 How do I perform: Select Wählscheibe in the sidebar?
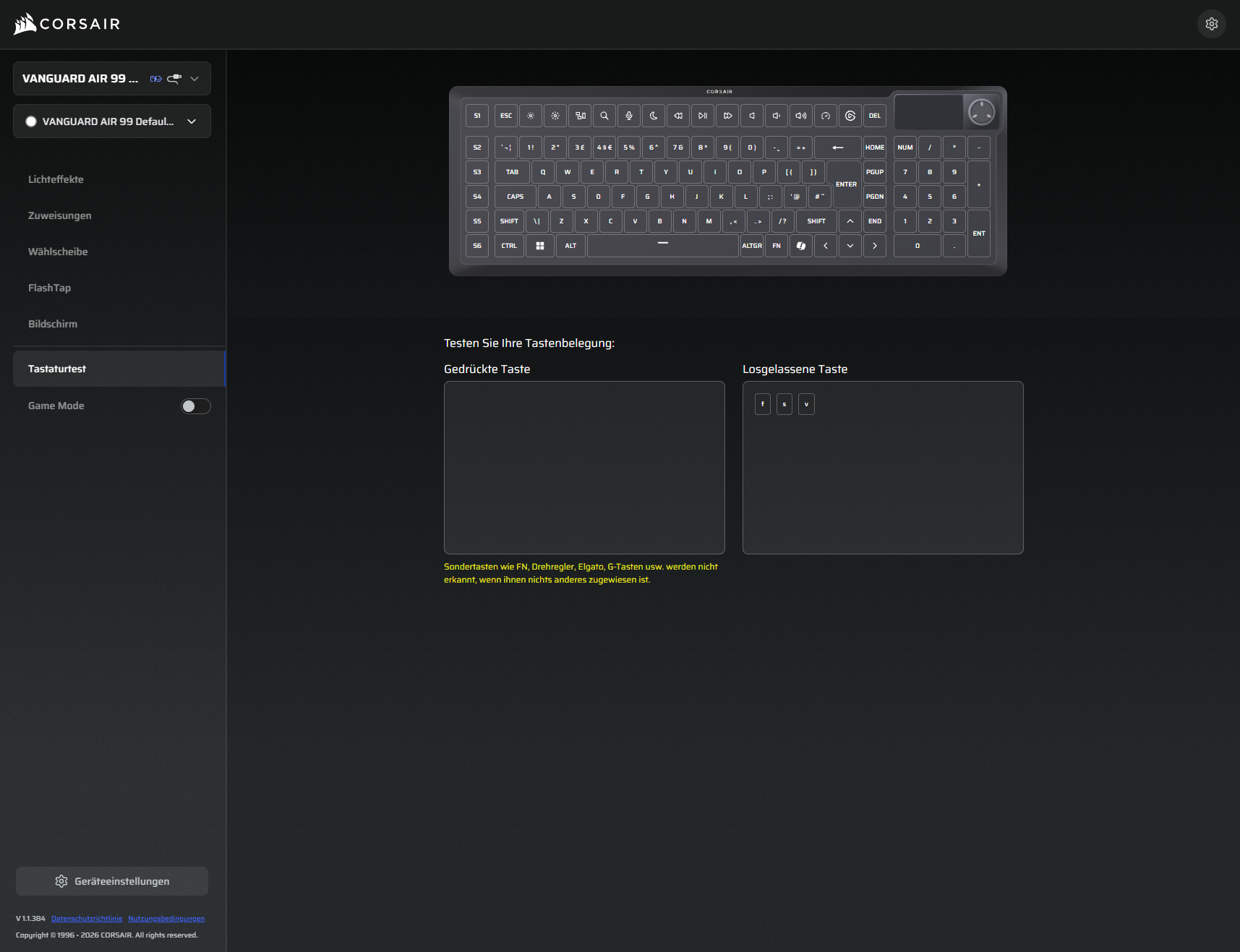[x=58, y=252]
